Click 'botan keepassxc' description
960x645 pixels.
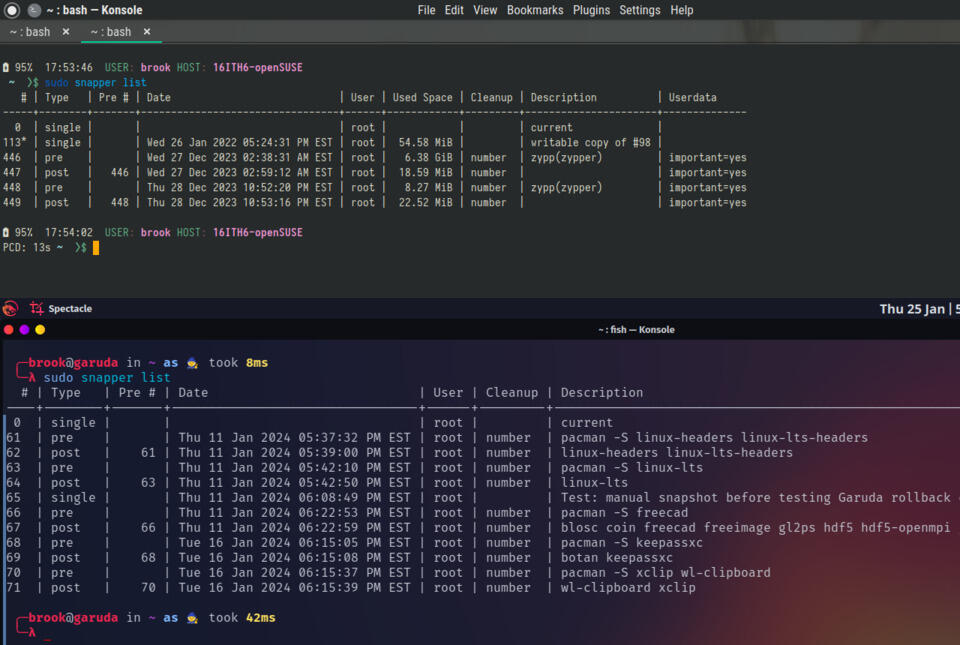617,557
